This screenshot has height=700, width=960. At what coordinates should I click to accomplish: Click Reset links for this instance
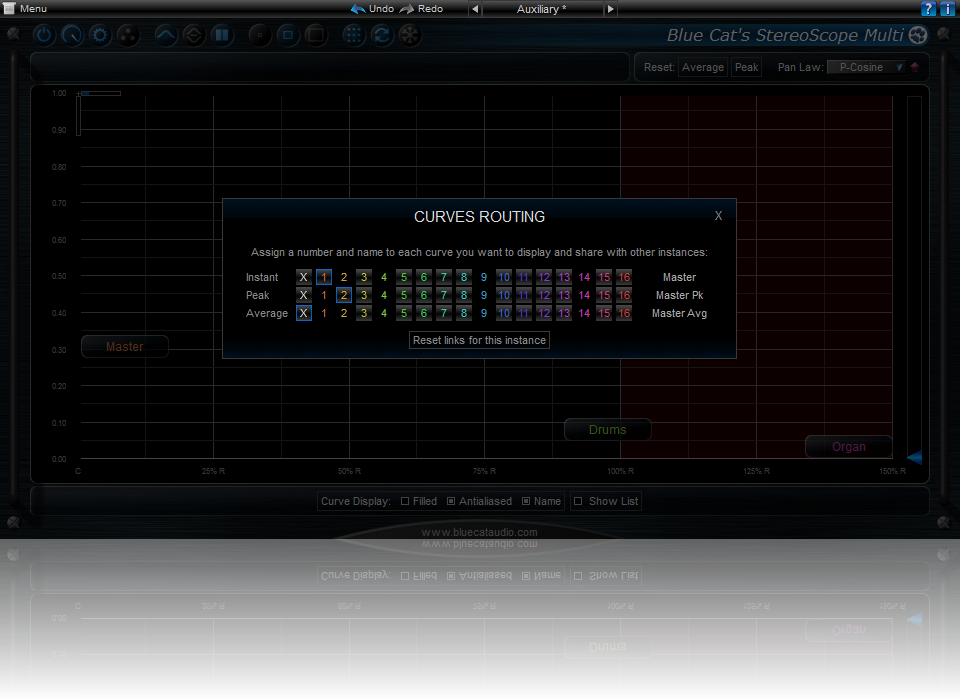[x=479, y=340]
